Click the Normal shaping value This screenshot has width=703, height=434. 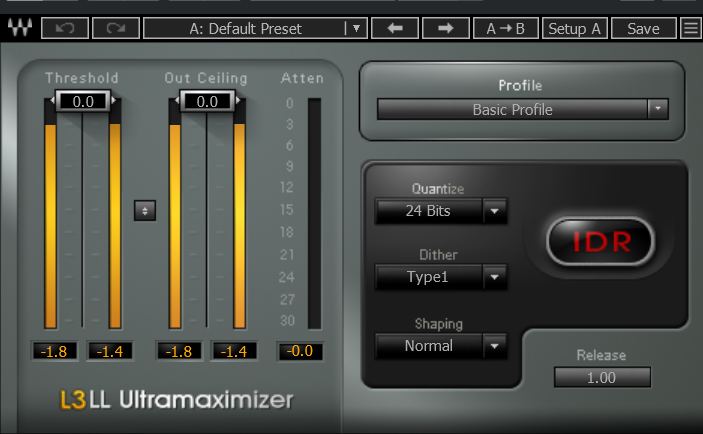tap(428, 346)
